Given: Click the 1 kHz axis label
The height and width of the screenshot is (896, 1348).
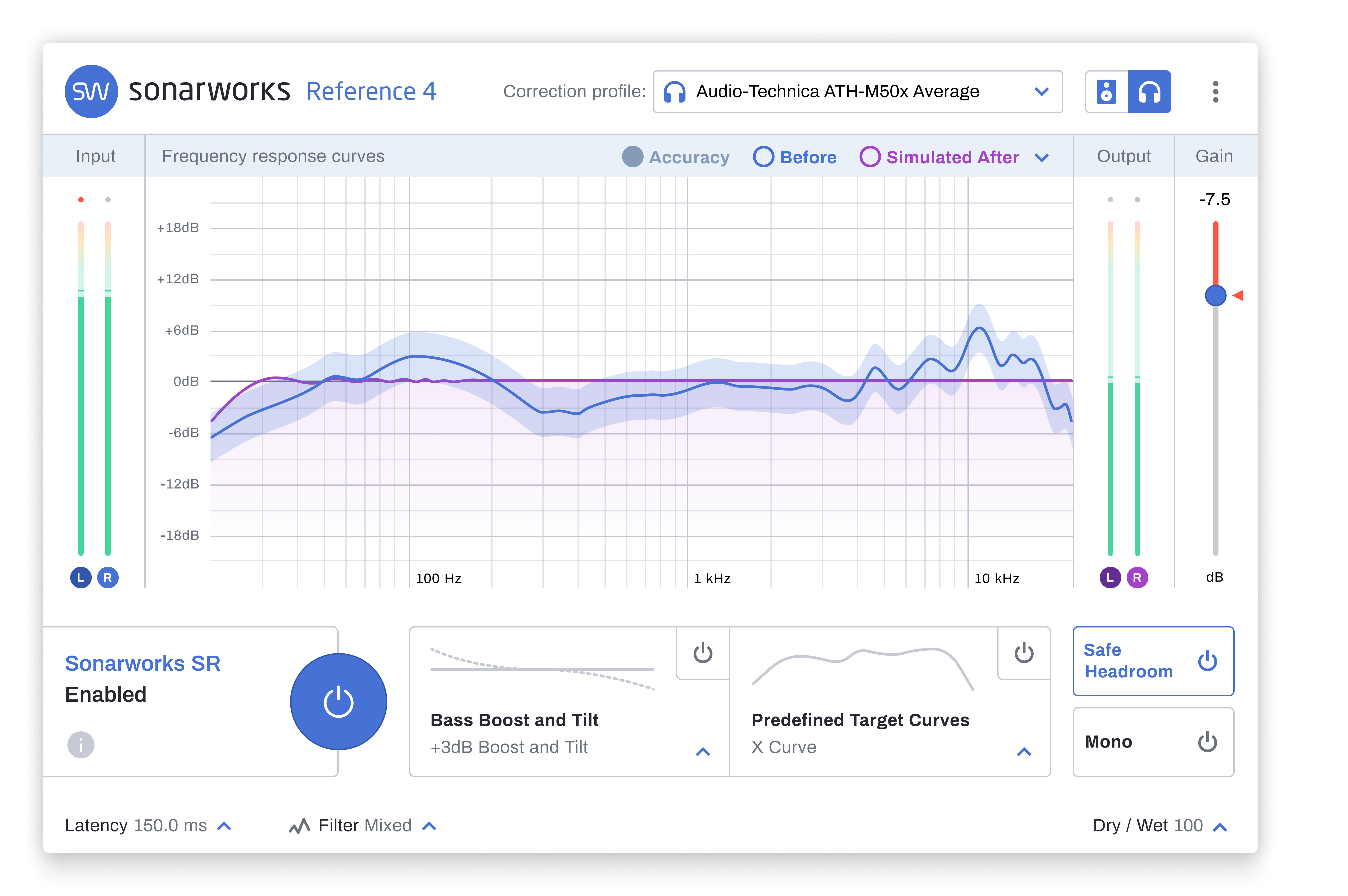Looking at the screenshot, I should [x=712, y=578].
